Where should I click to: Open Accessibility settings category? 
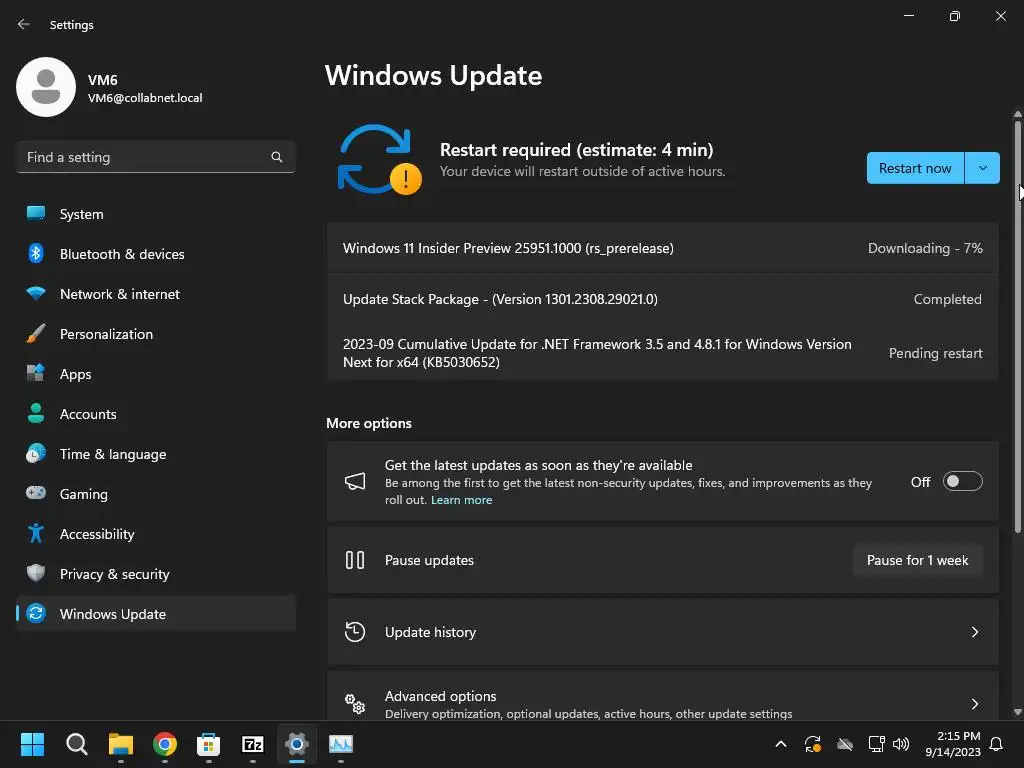coord(155,534)
